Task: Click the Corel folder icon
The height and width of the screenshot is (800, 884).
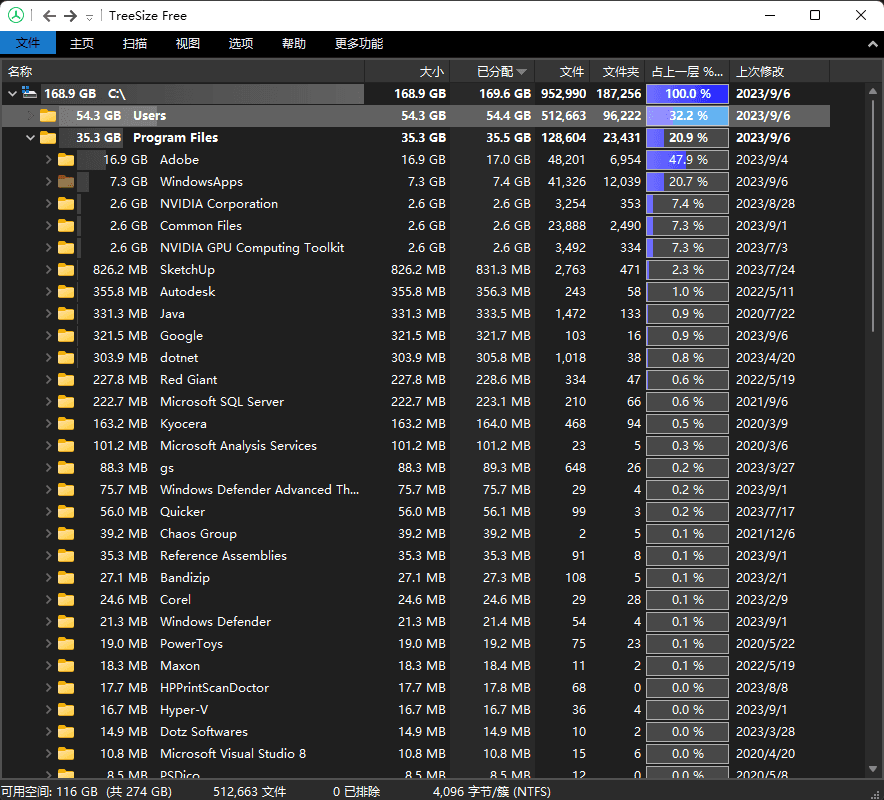Action: (66, 599)
